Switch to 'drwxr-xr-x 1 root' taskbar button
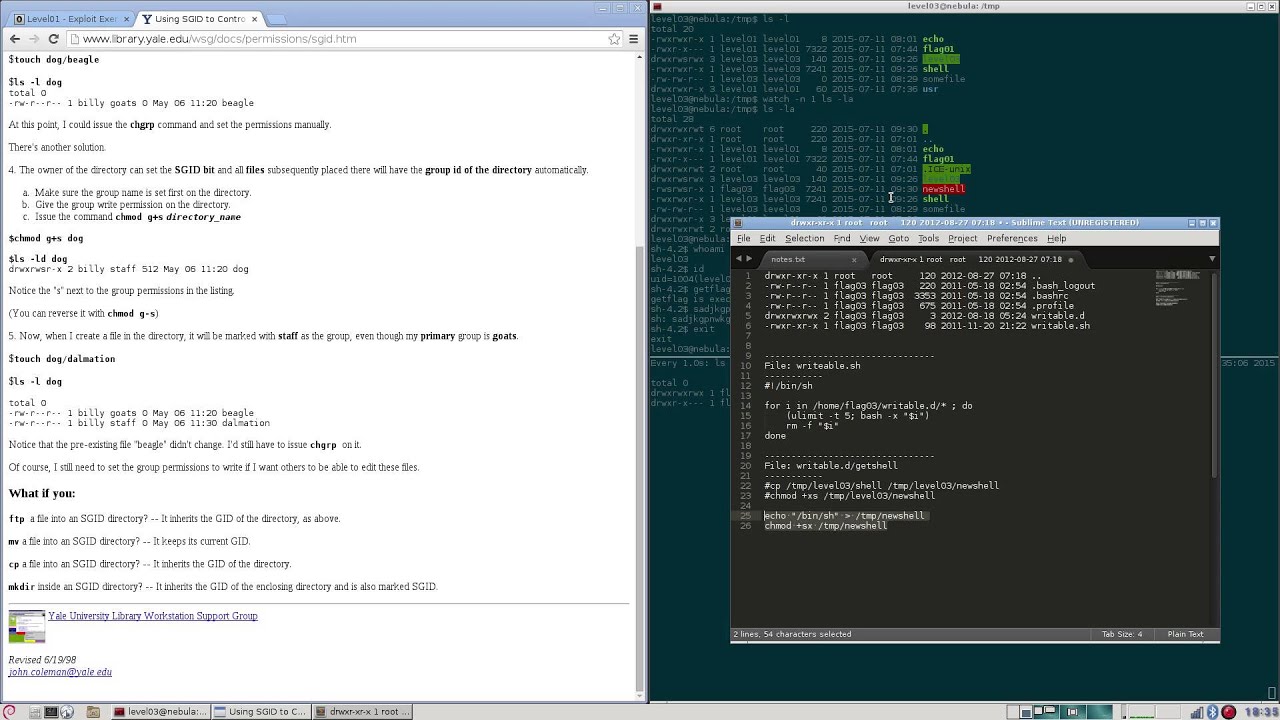1280x720 pixels. 362,712
